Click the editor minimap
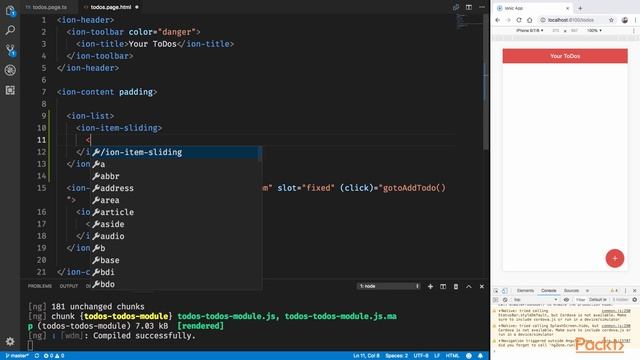 tap(469, 22)
